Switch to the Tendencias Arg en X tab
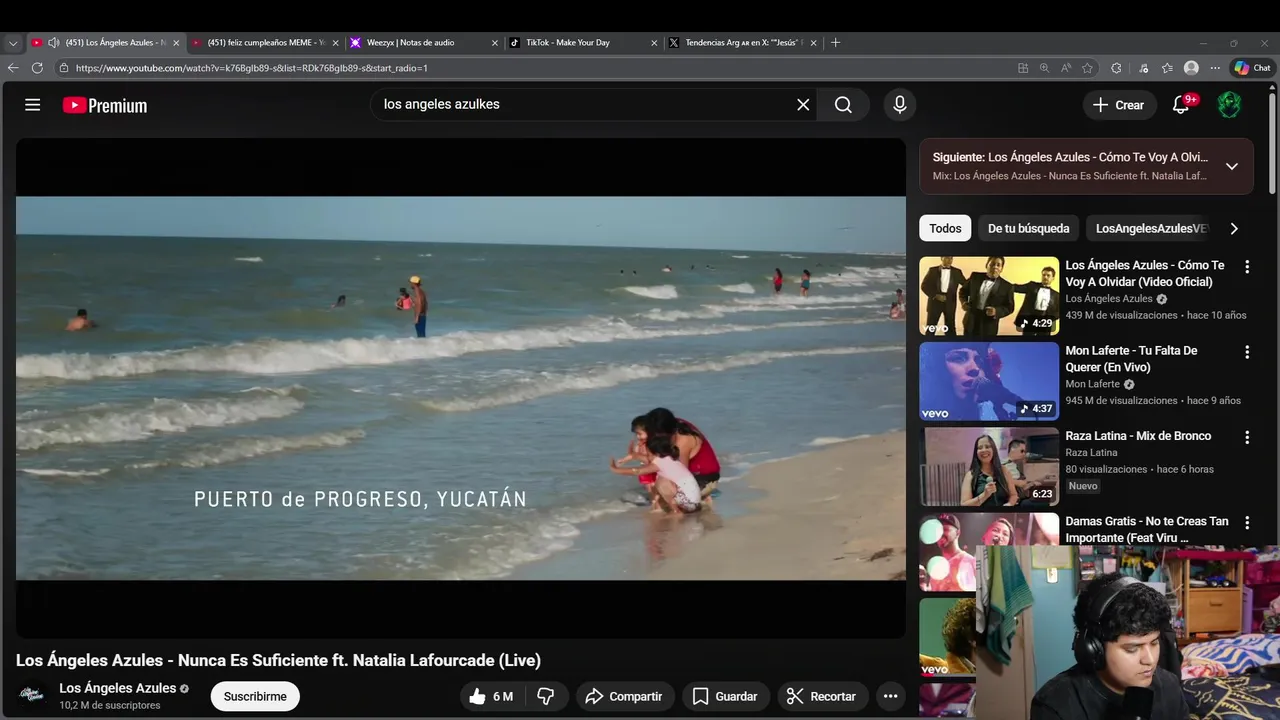 click(742, 43)
